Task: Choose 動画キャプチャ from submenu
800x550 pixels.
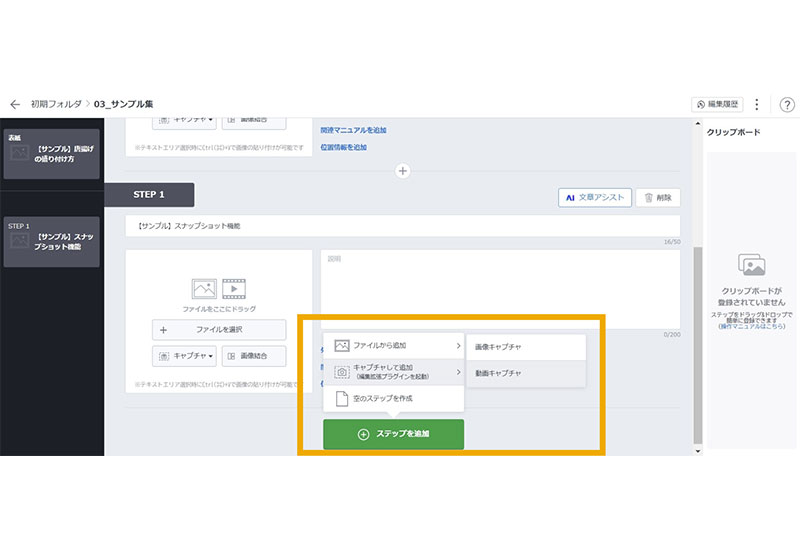Action: (526, 373)
